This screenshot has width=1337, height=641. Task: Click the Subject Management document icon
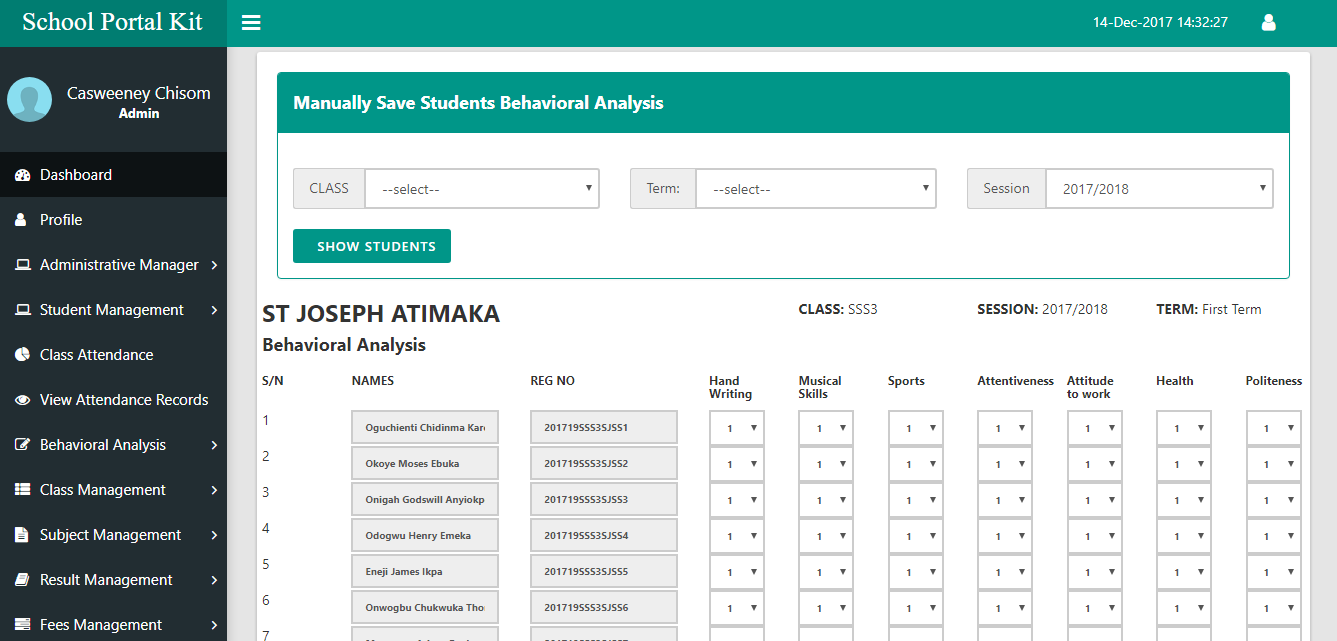(x=22, y=535)
